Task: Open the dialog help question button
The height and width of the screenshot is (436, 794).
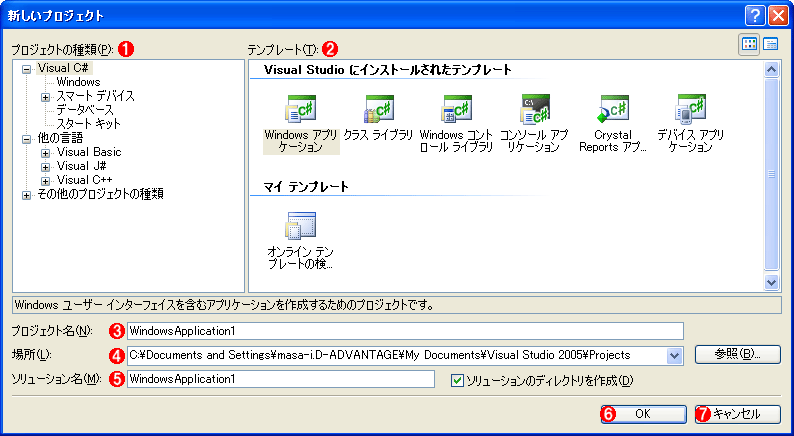Action: pos(755,16)
